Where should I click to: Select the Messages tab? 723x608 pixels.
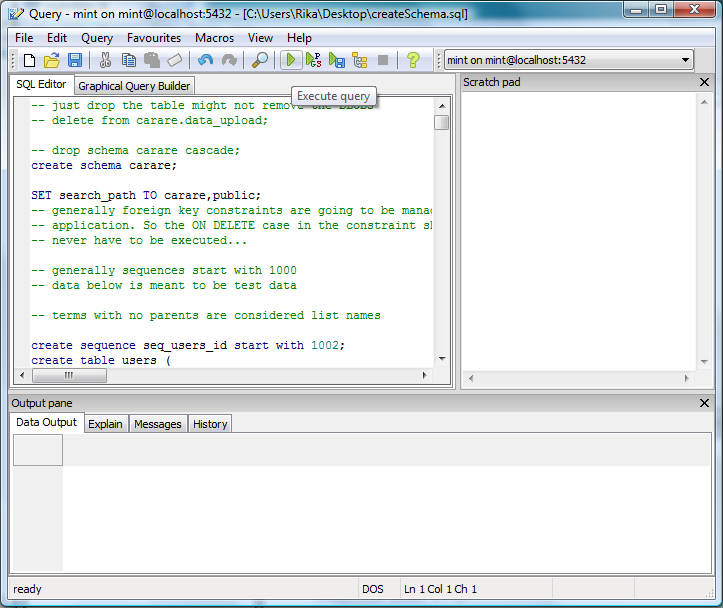[x=158, y=424]
